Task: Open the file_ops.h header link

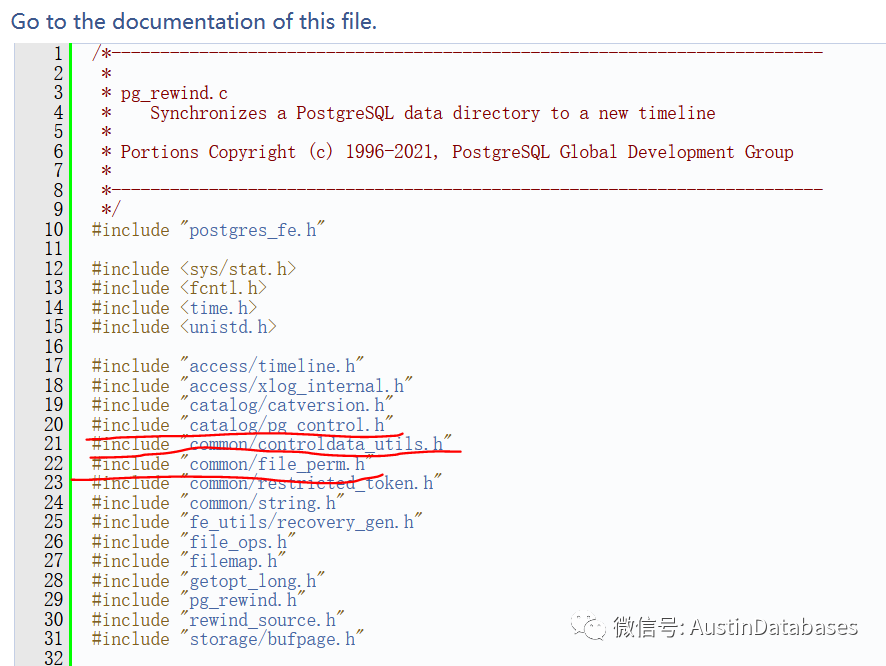Action: [x=238, y=542]
